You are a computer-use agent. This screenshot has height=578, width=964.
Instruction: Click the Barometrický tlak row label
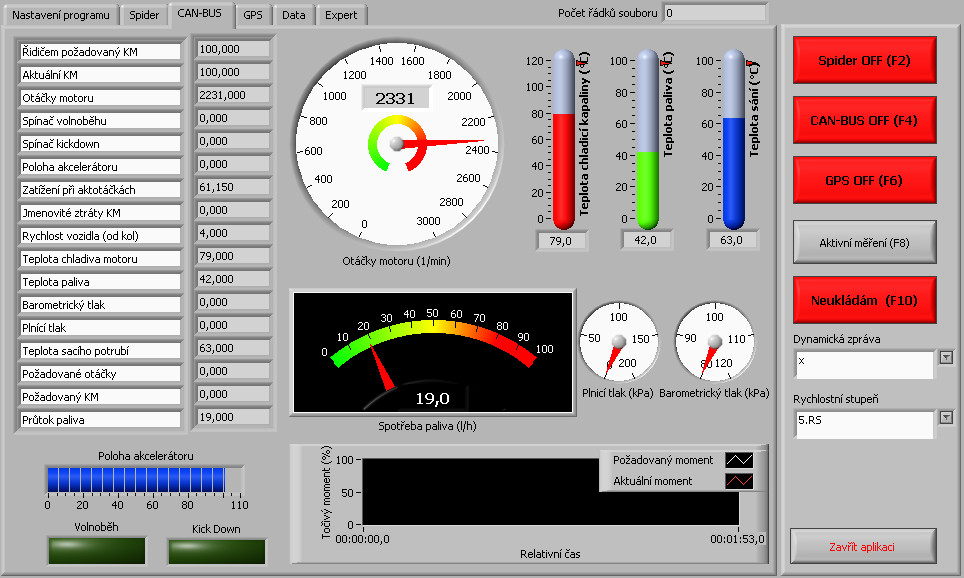coord(100,305)
